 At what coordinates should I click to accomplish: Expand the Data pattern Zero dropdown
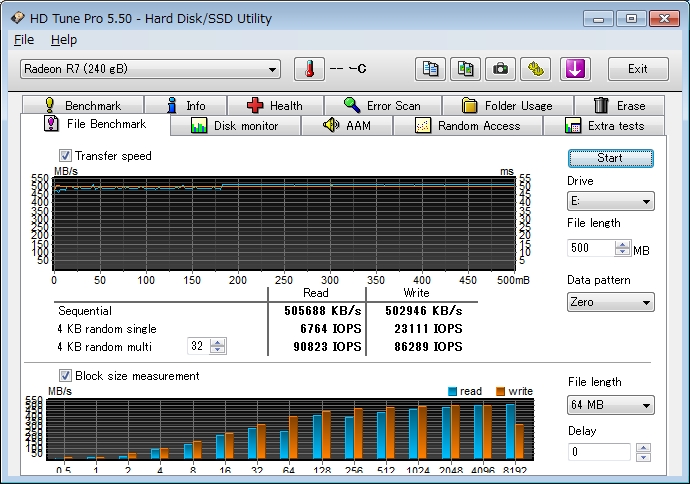[610, 302]
